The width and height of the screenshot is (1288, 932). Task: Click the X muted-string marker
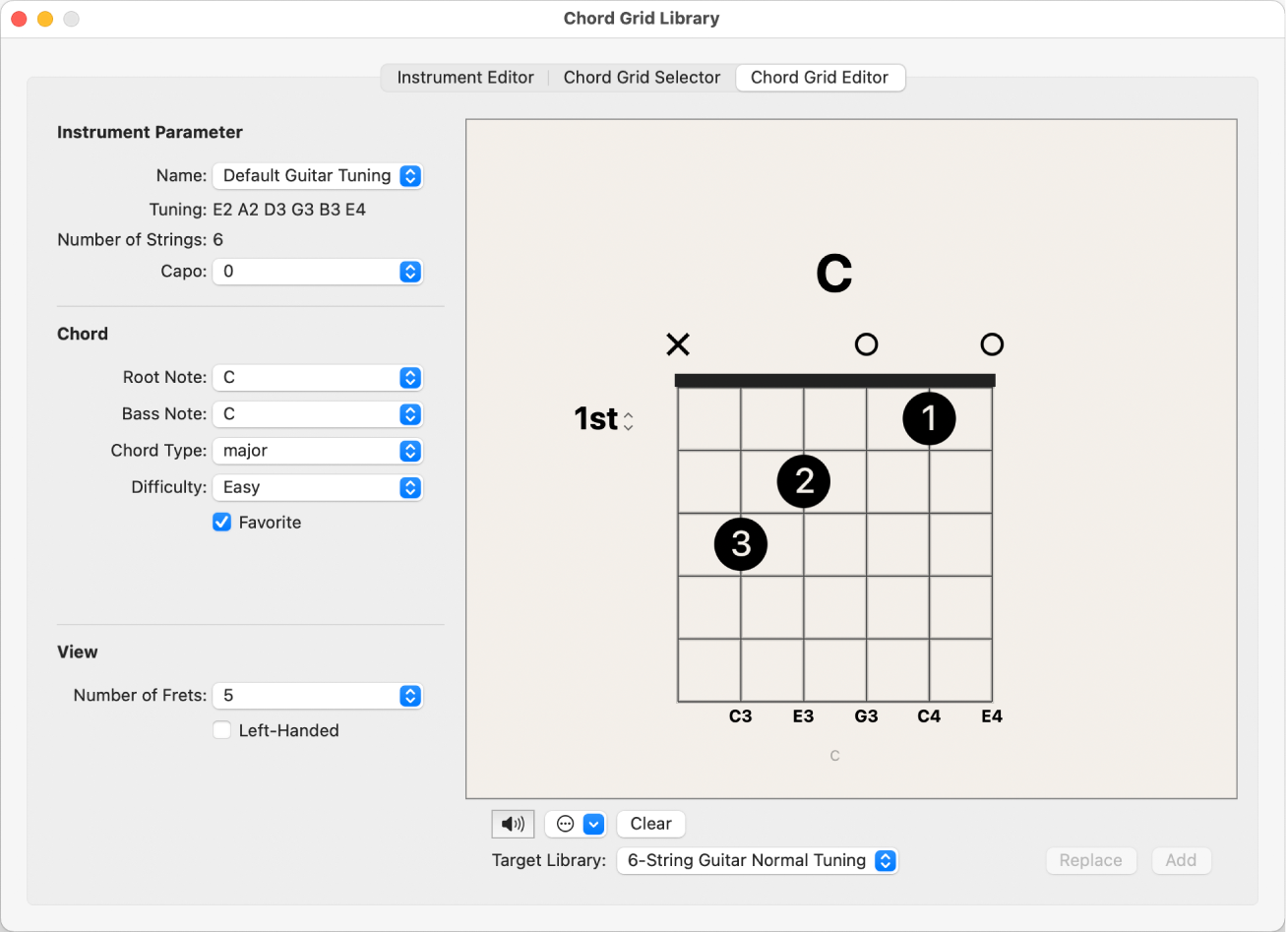[678, 344]
